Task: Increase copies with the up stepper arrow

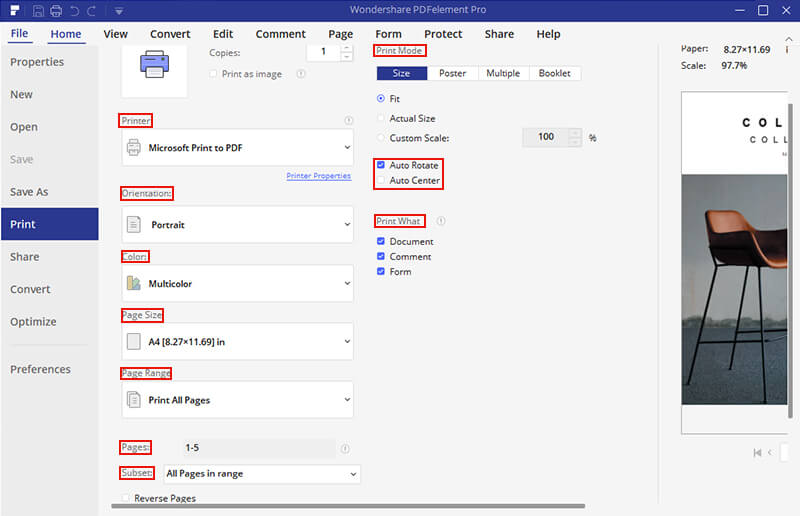Action: pos(346,48)
